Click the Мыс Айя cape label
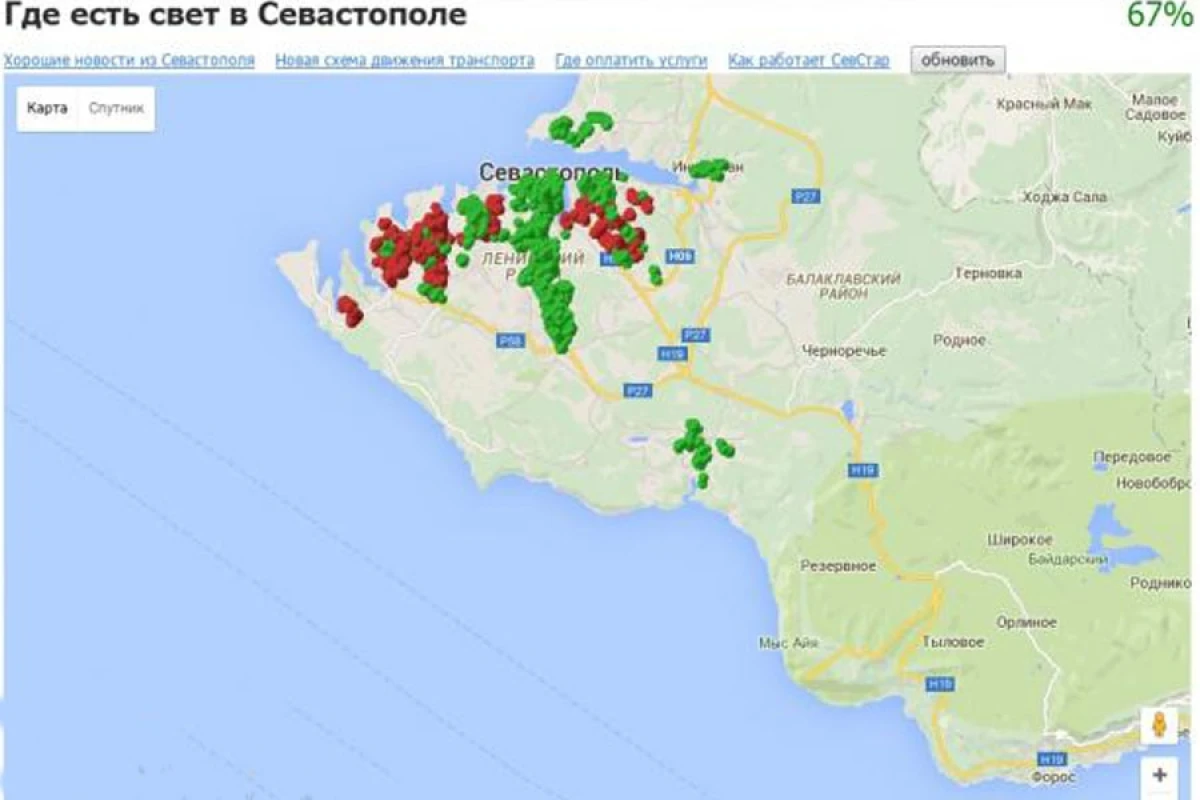Image resolution: width=1200 pixels, height=800 pixels. [x=788, y=642]
